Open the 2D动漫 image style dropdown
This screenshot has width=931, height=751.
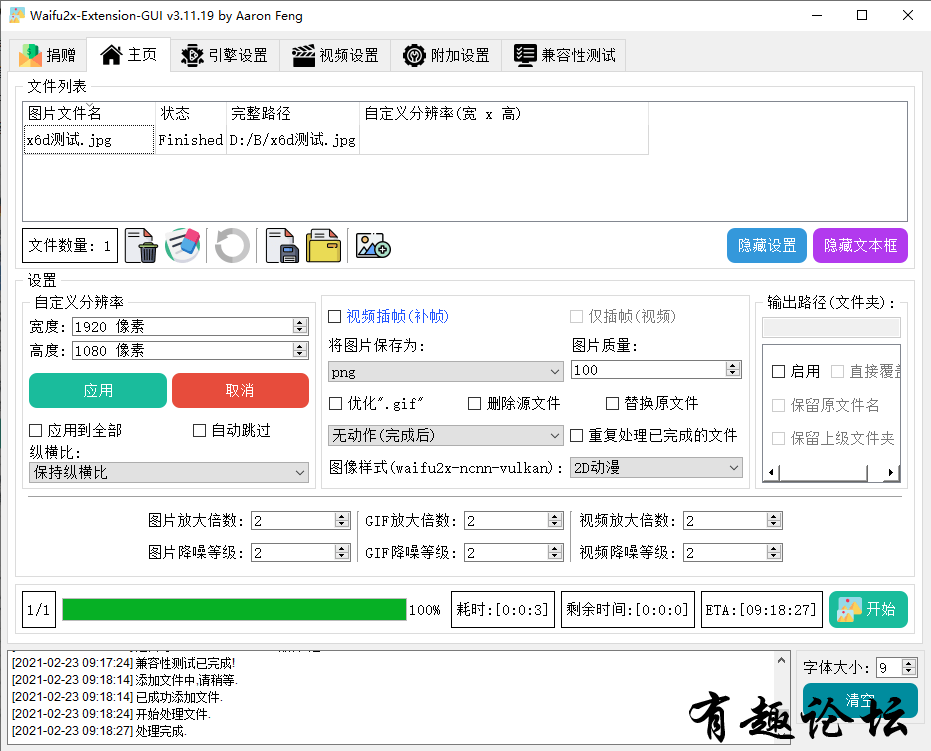coord(656,468)
